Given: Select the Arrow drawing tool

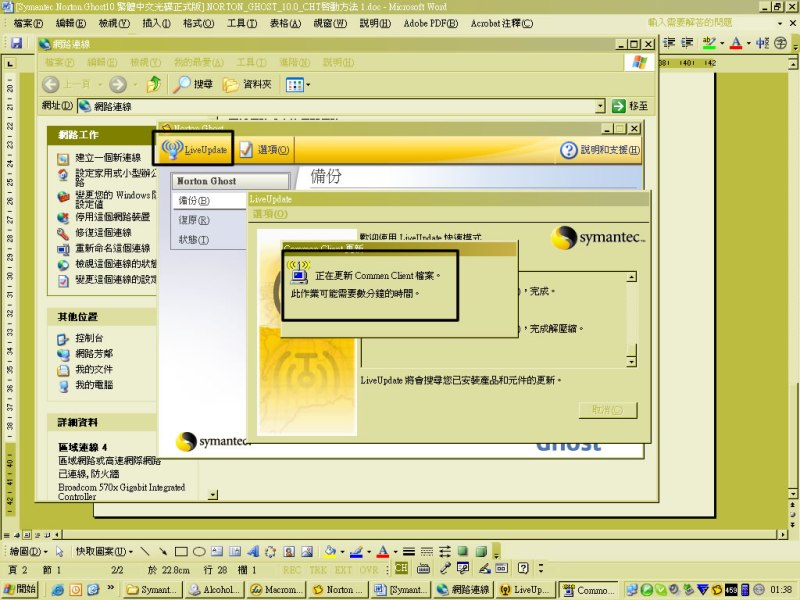Looking at the screenshot, I should pos(163,552).
